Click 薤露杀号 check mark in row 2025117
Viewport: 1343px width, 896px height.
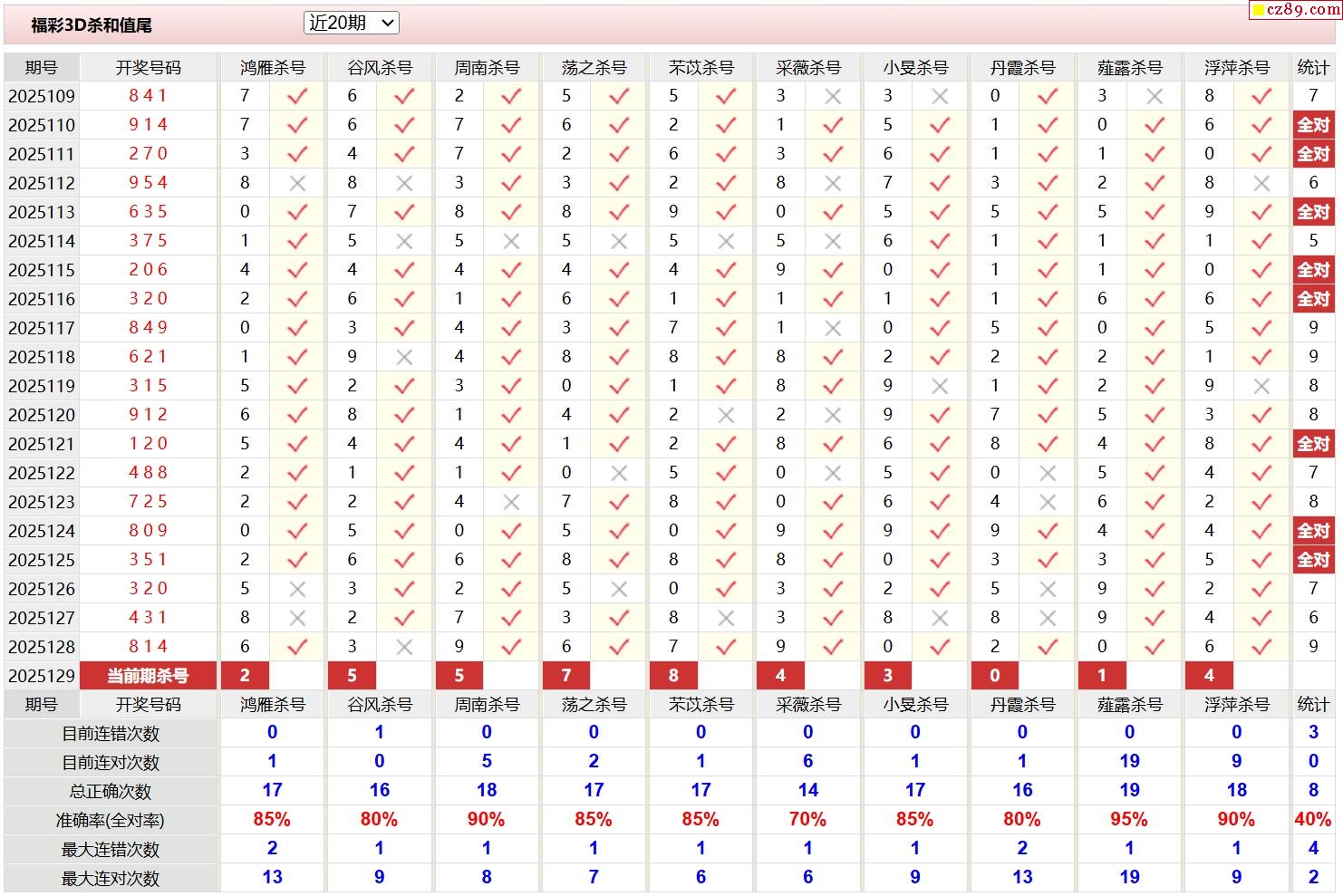pos(1155,328)
